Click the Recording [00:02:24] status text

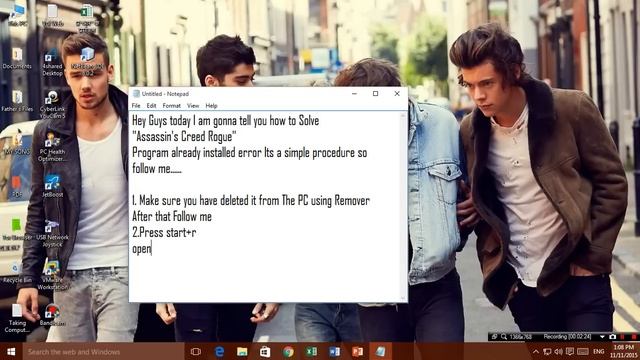pos(567,337)
